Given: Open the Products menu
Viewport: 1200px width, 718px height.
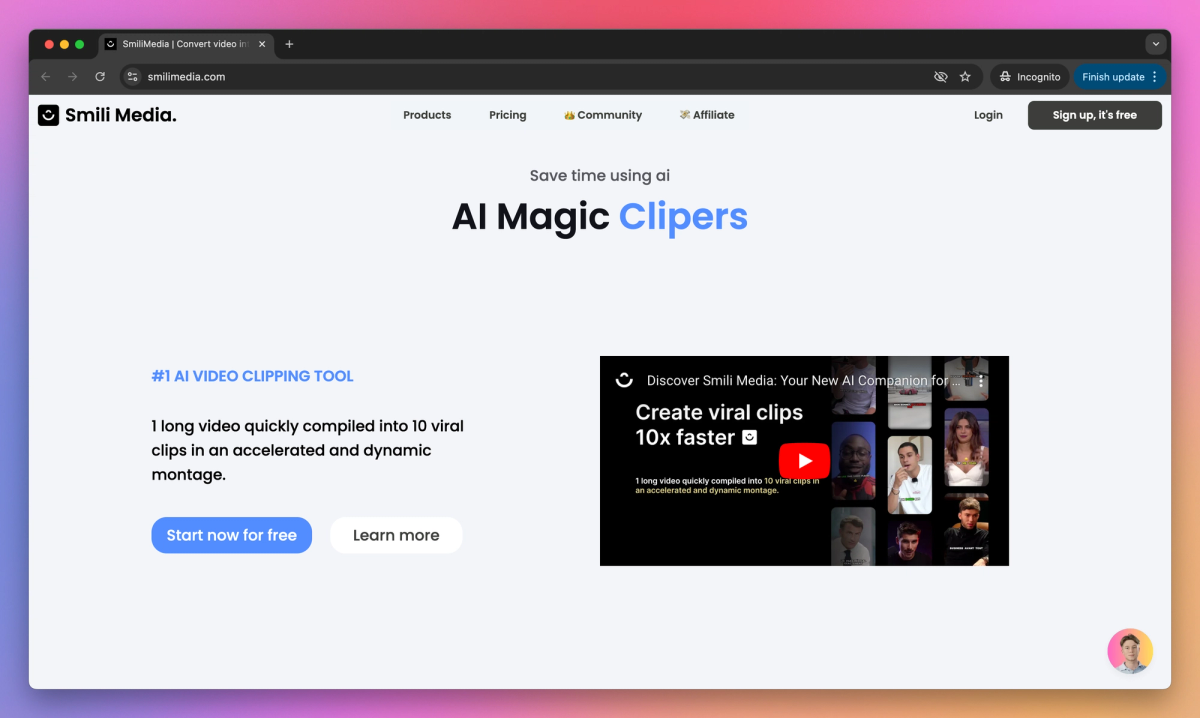Looking at the screenshot, I should [x=427, y=115].
